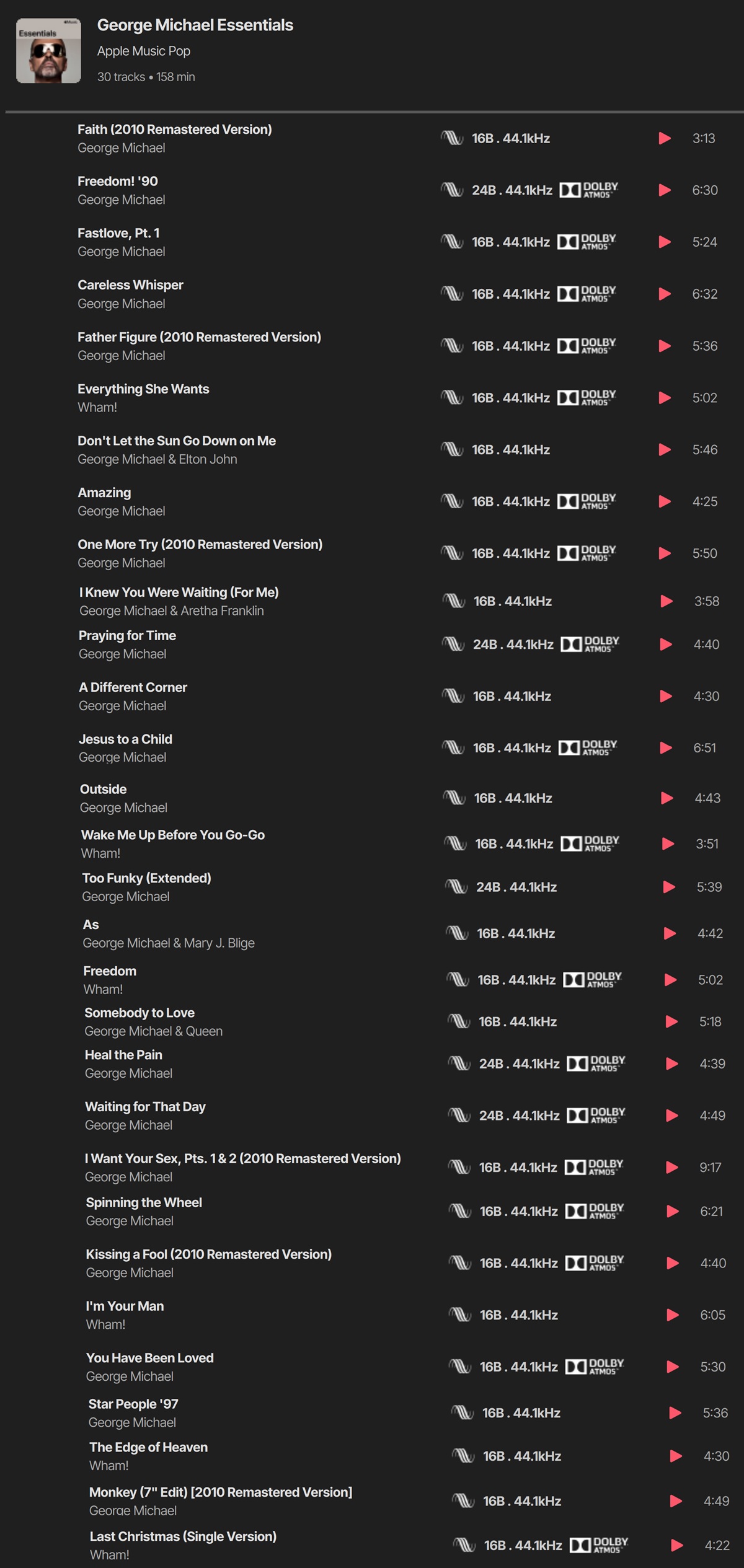
Task: Open the George Michael Essentials album artwork
Action: (x=48, y=51)
